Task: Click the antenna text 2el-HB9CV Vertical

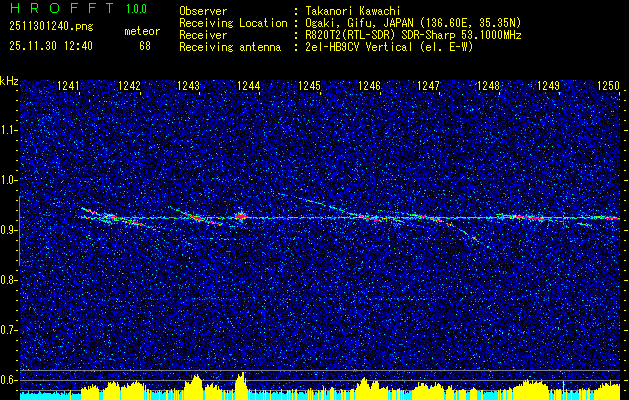Action: click(x=359, y=47)
